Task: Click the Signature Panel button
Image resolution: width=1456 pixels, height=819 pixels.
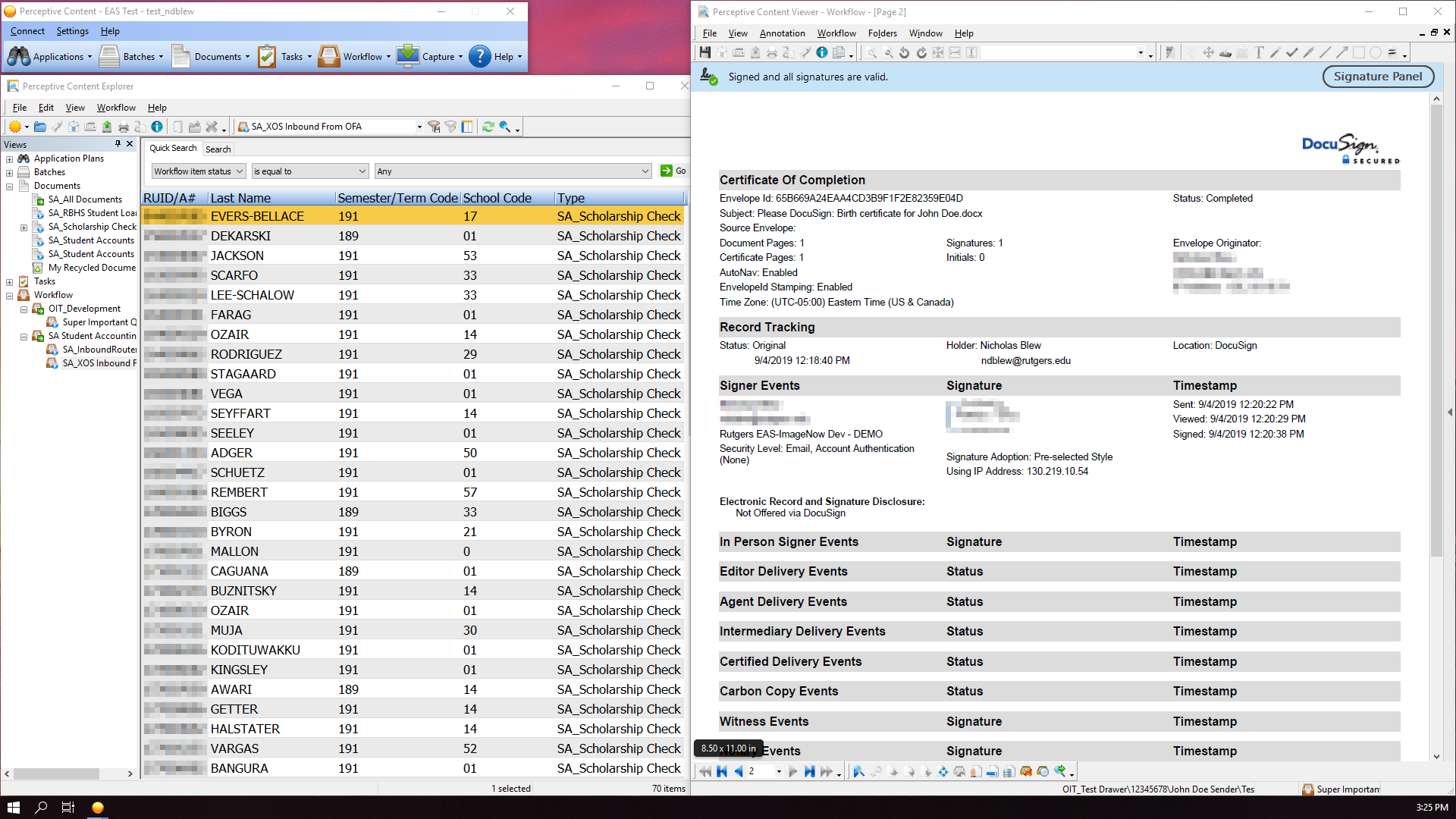Action: (1377, 77)
